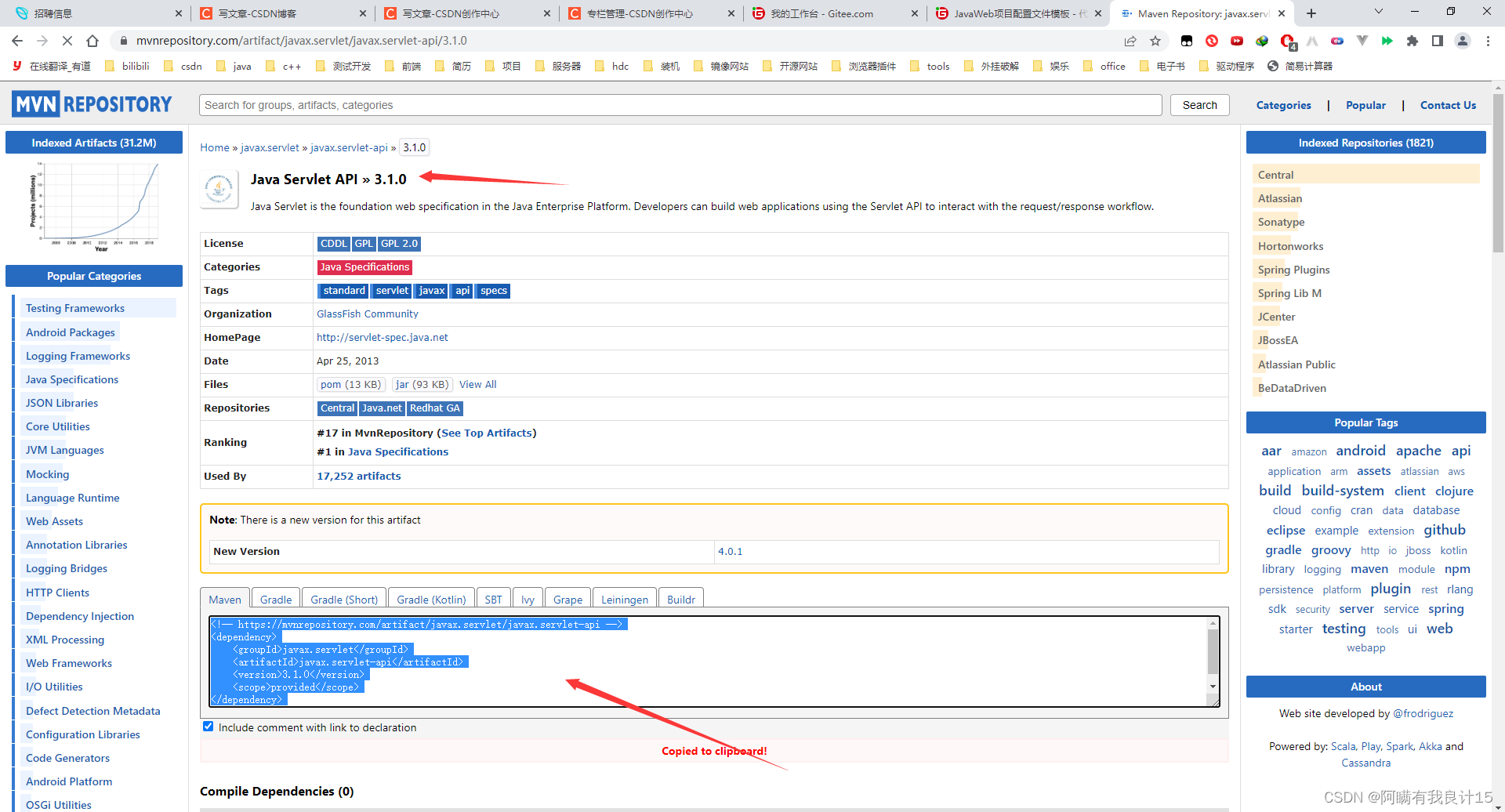Click the Java Specifications category badge
The image size is (1505, 812).
364,266
